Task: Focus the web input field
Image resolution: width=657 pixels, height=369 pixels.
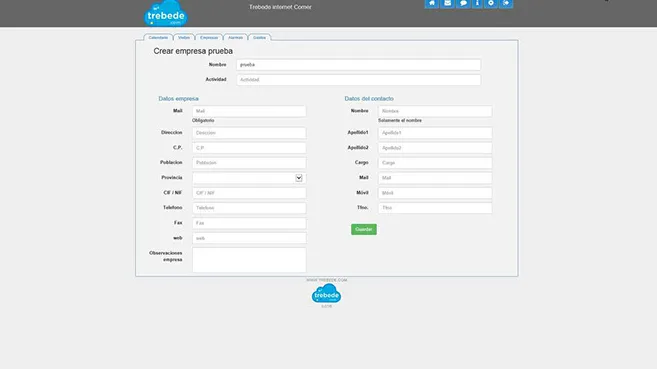Action: [x=249, y=238]
